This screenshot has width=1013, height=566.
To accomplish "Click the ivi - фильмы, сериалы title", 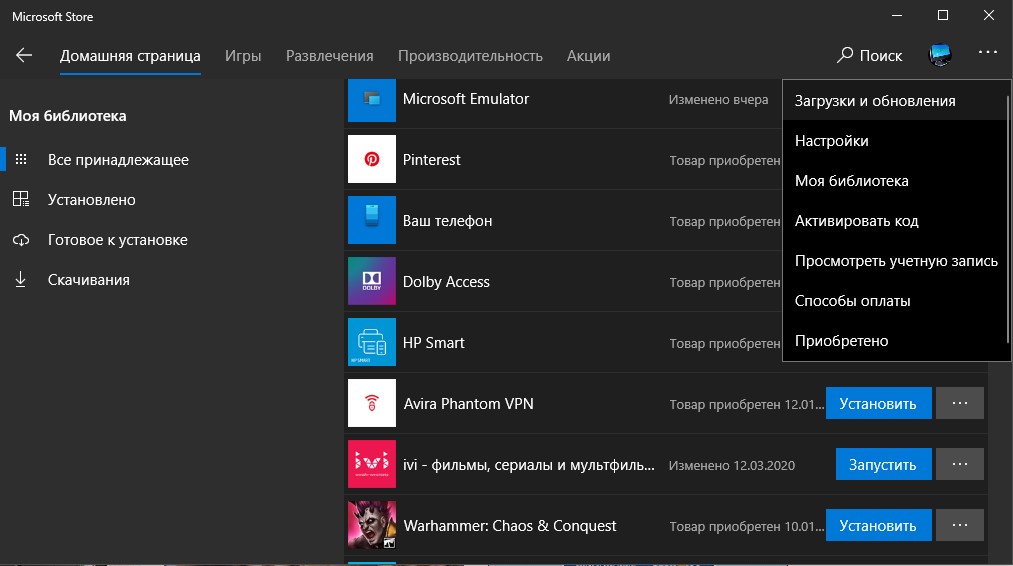I will click(x=529, y=465).
